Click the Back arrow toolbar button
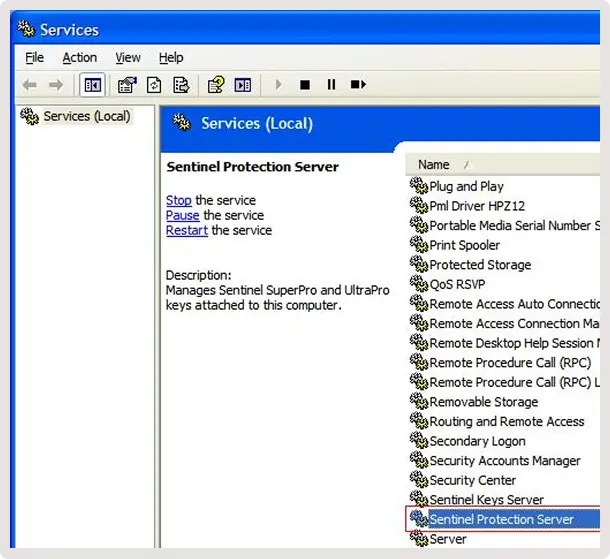Screen dimensions: 610x559 click(x=30, y=84)
